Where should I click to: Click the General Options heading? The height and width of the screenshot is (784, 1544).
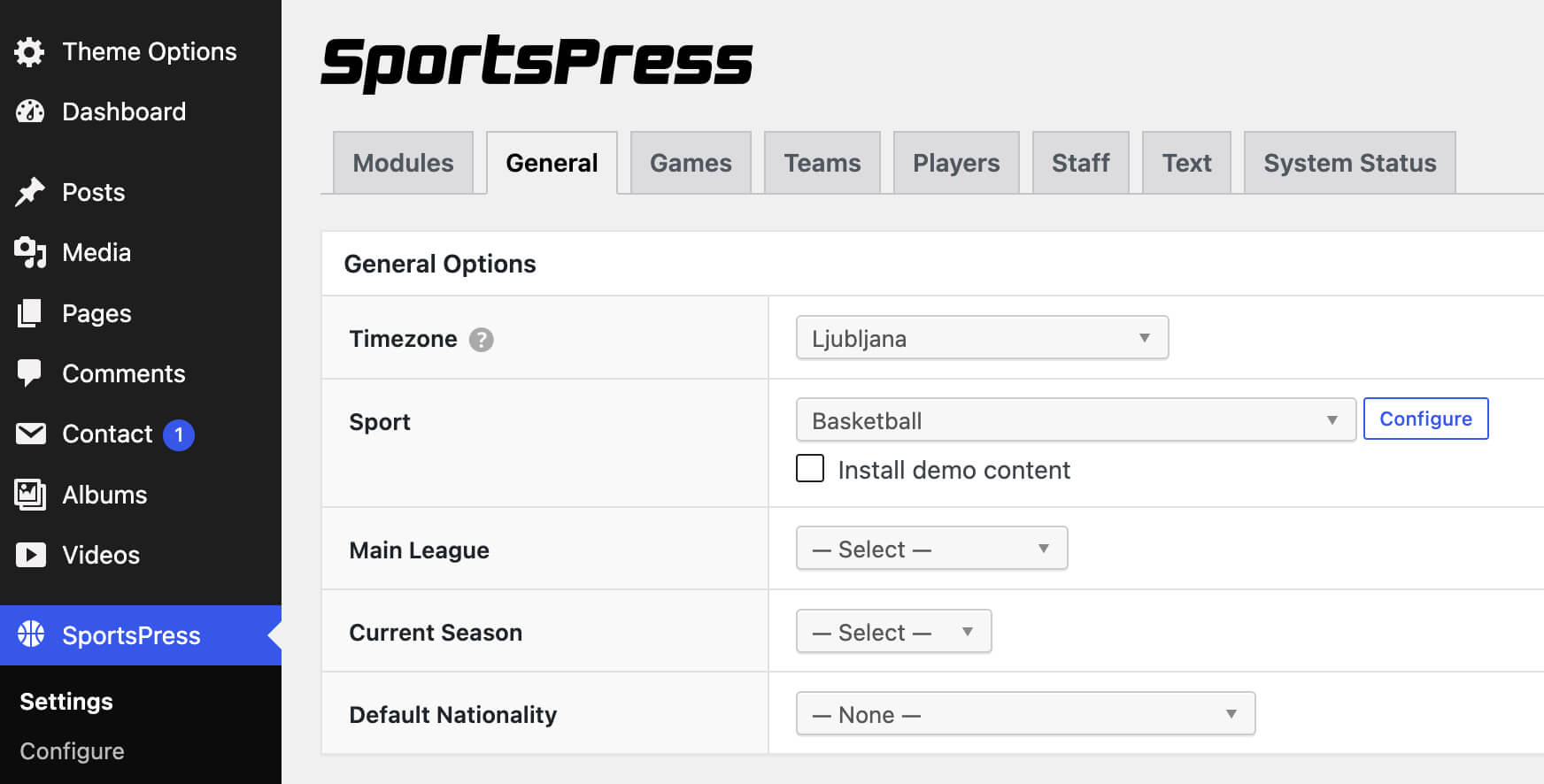coord(440,264)
